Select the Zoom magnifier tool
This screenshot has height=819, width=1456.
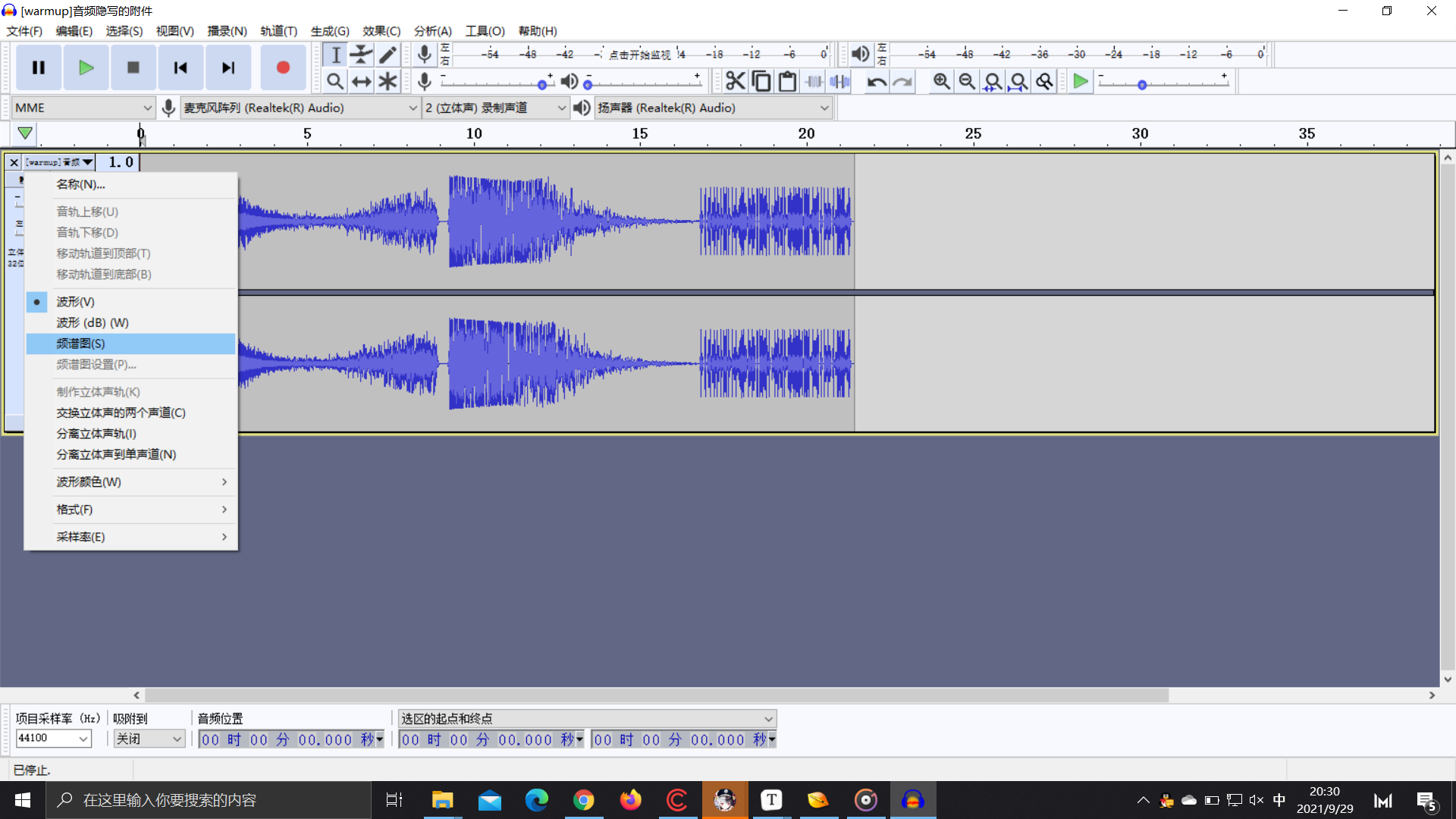335,81
